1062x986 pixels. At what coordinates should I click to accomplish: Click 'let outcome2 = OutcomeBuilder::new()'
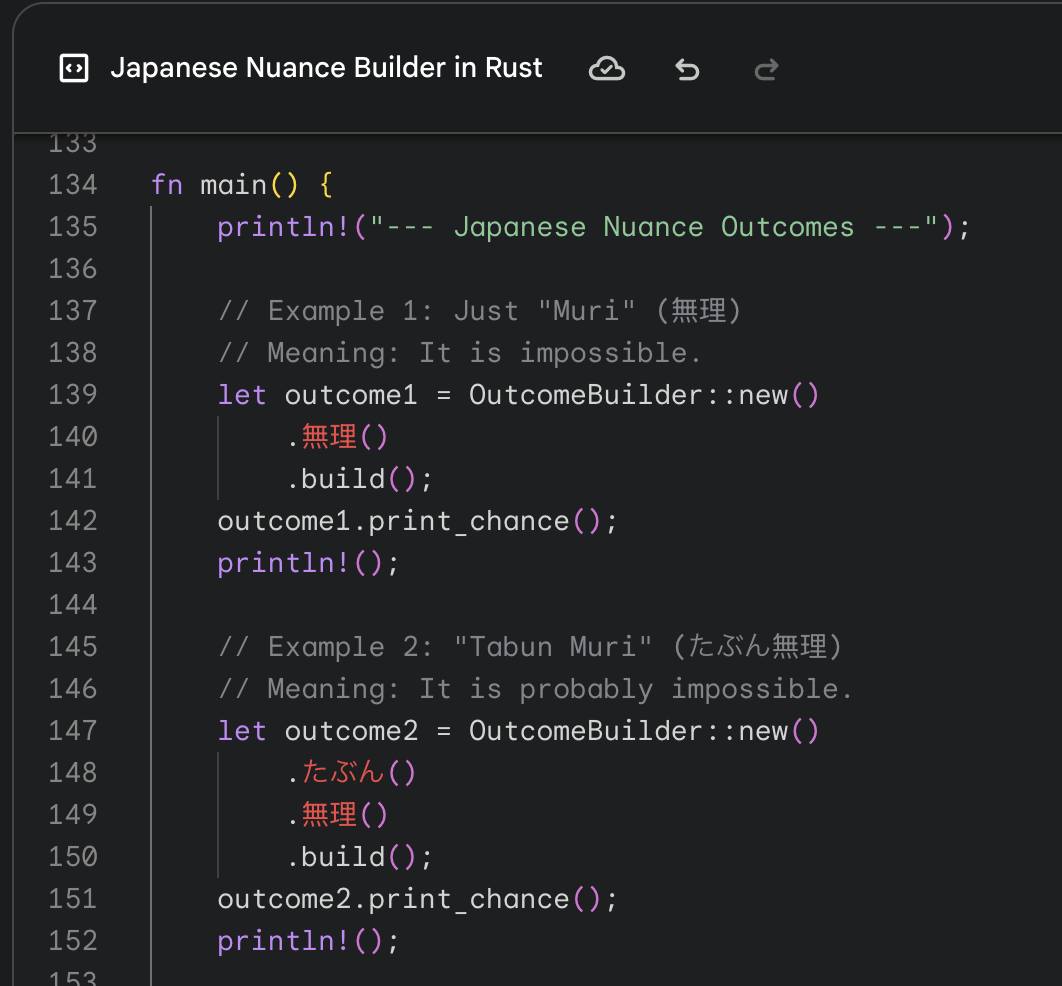518,731
